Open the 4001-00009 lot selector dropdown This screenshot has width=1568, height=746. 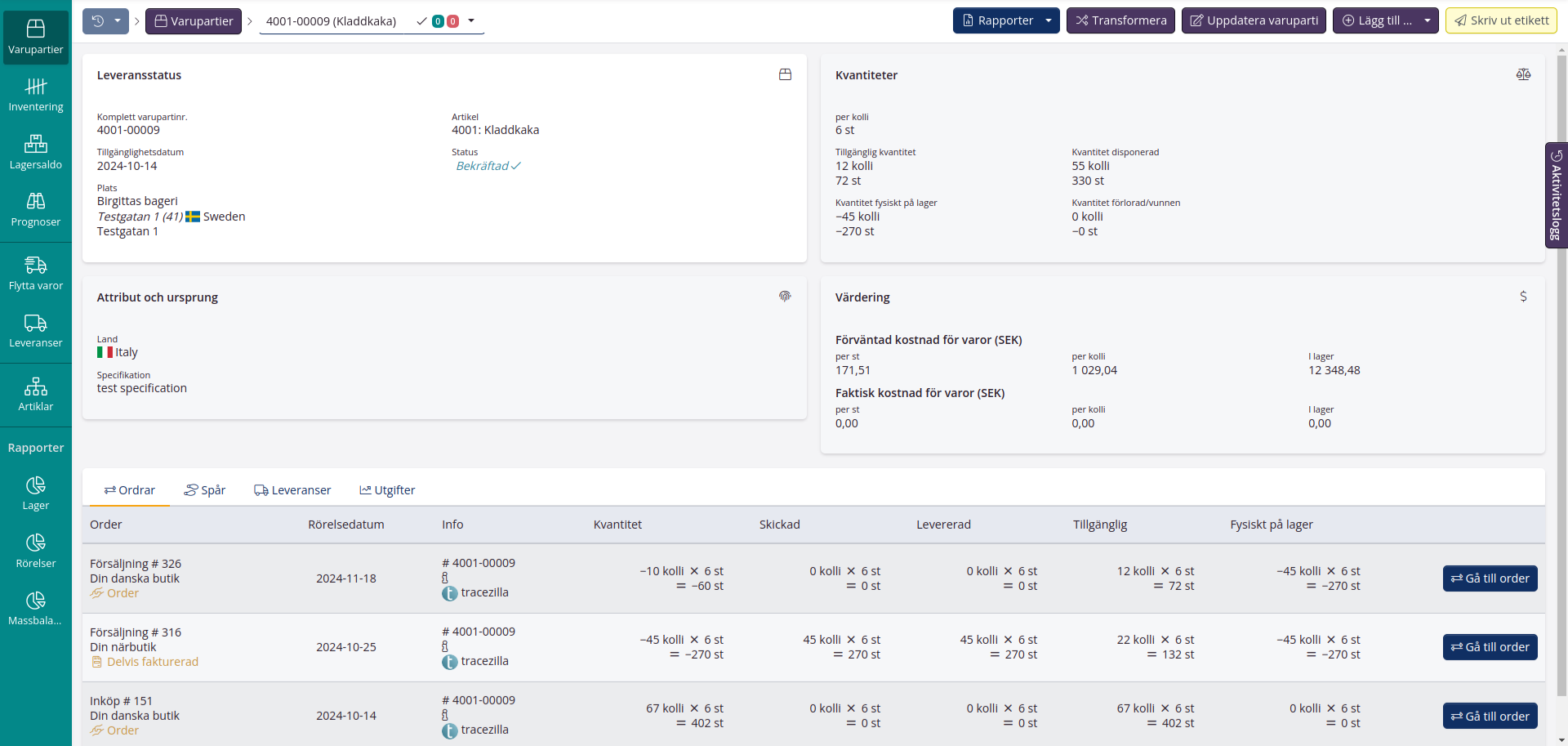(471, 20)
